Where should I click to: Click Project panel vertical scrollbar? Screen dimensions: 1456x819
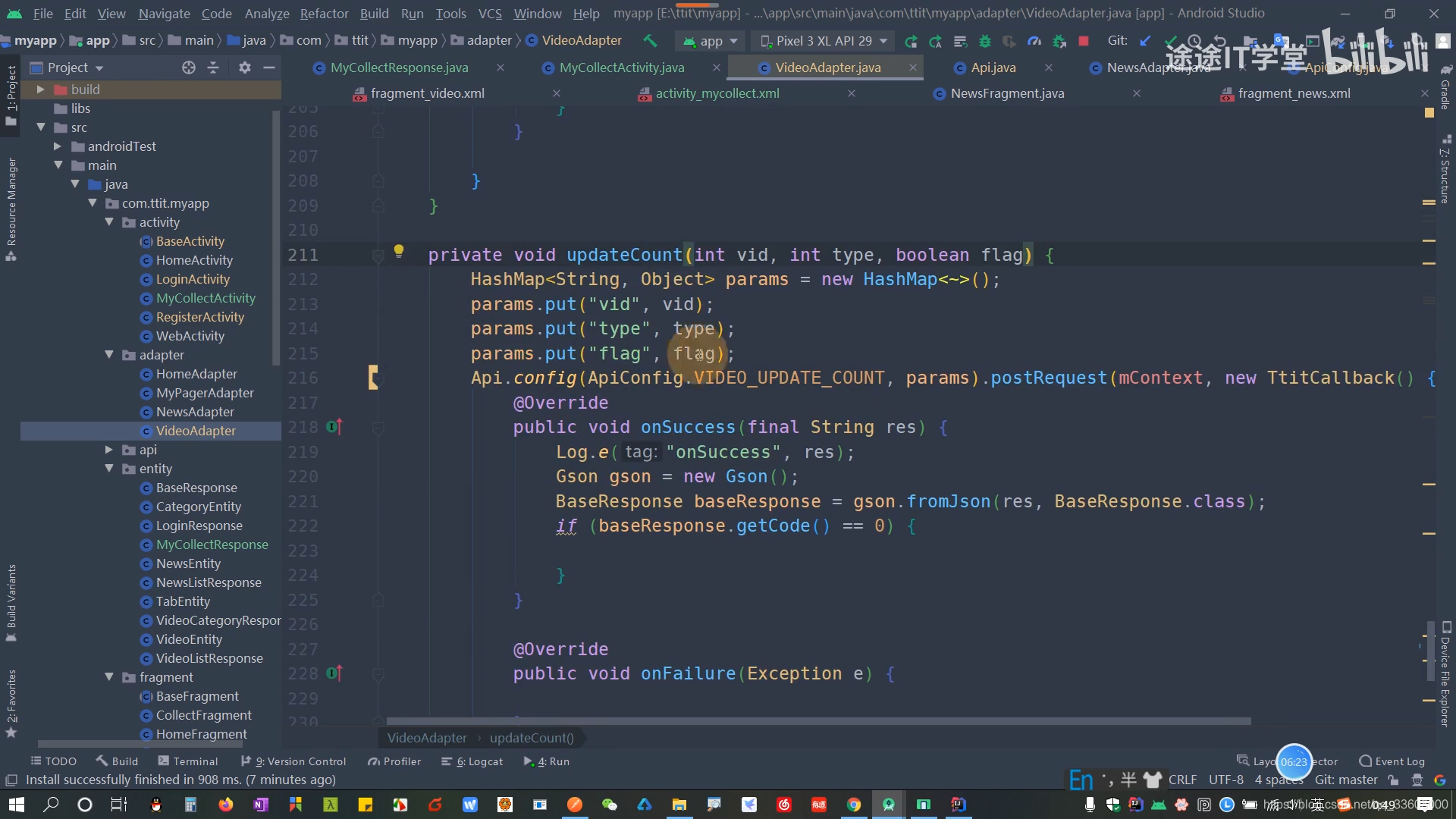276,237
